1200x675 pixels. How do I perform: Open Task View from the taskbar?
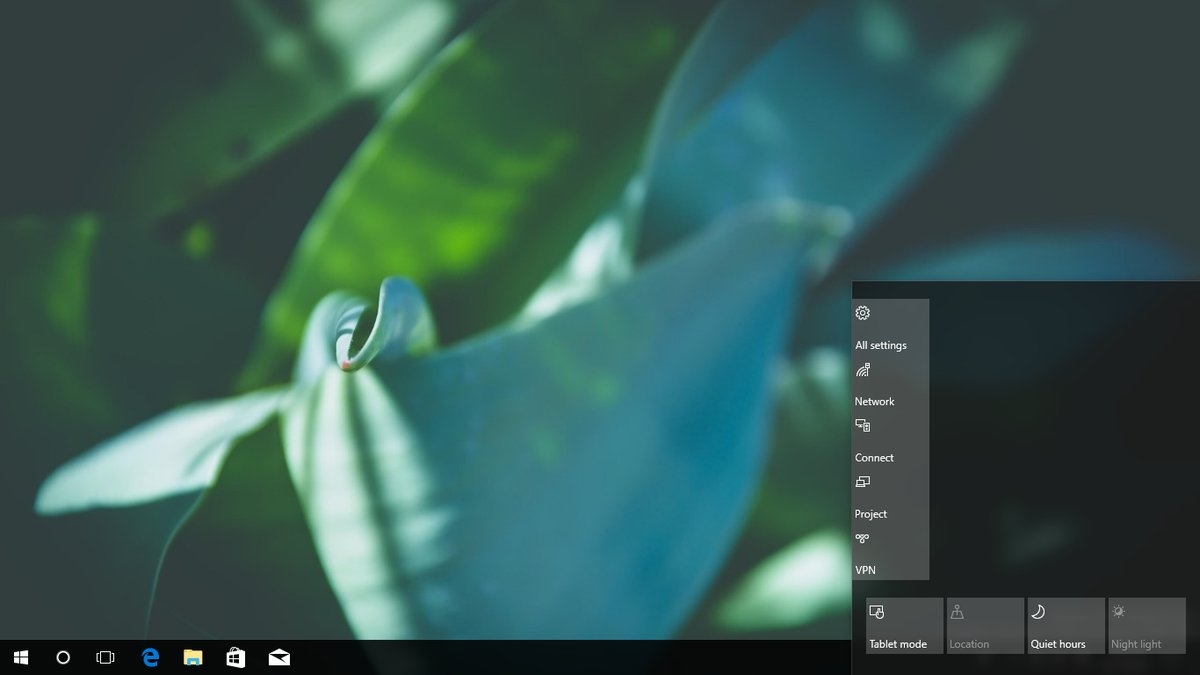(105, 657)
